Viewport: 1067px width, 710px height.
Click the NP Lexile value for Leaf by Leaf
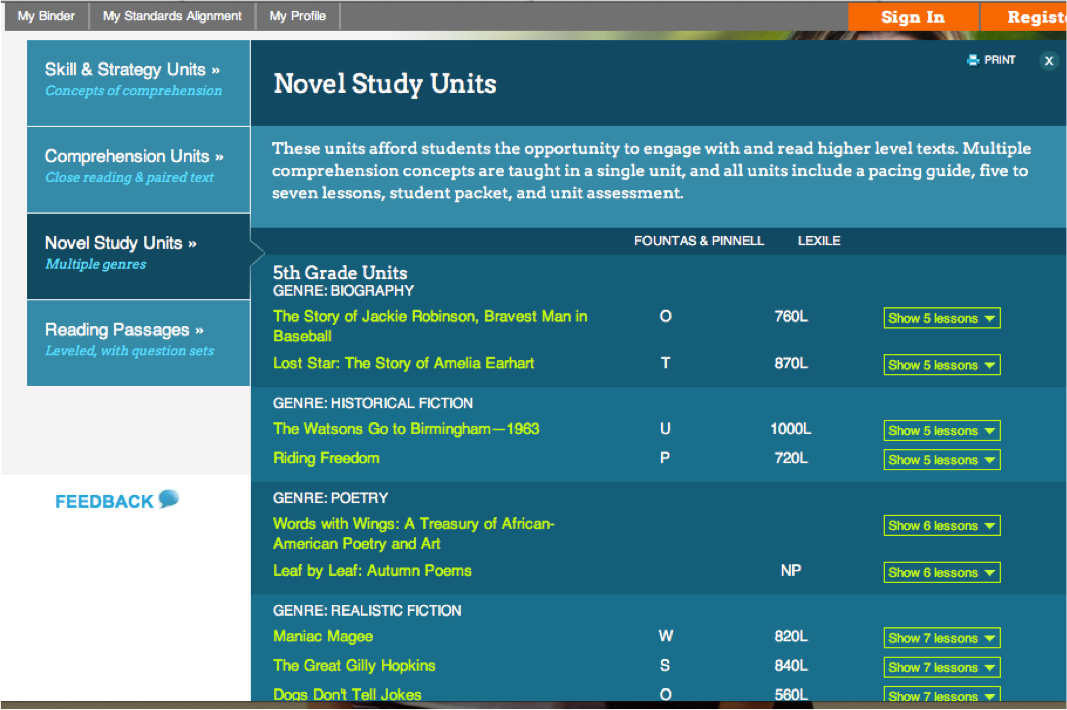tap(791, 570)
